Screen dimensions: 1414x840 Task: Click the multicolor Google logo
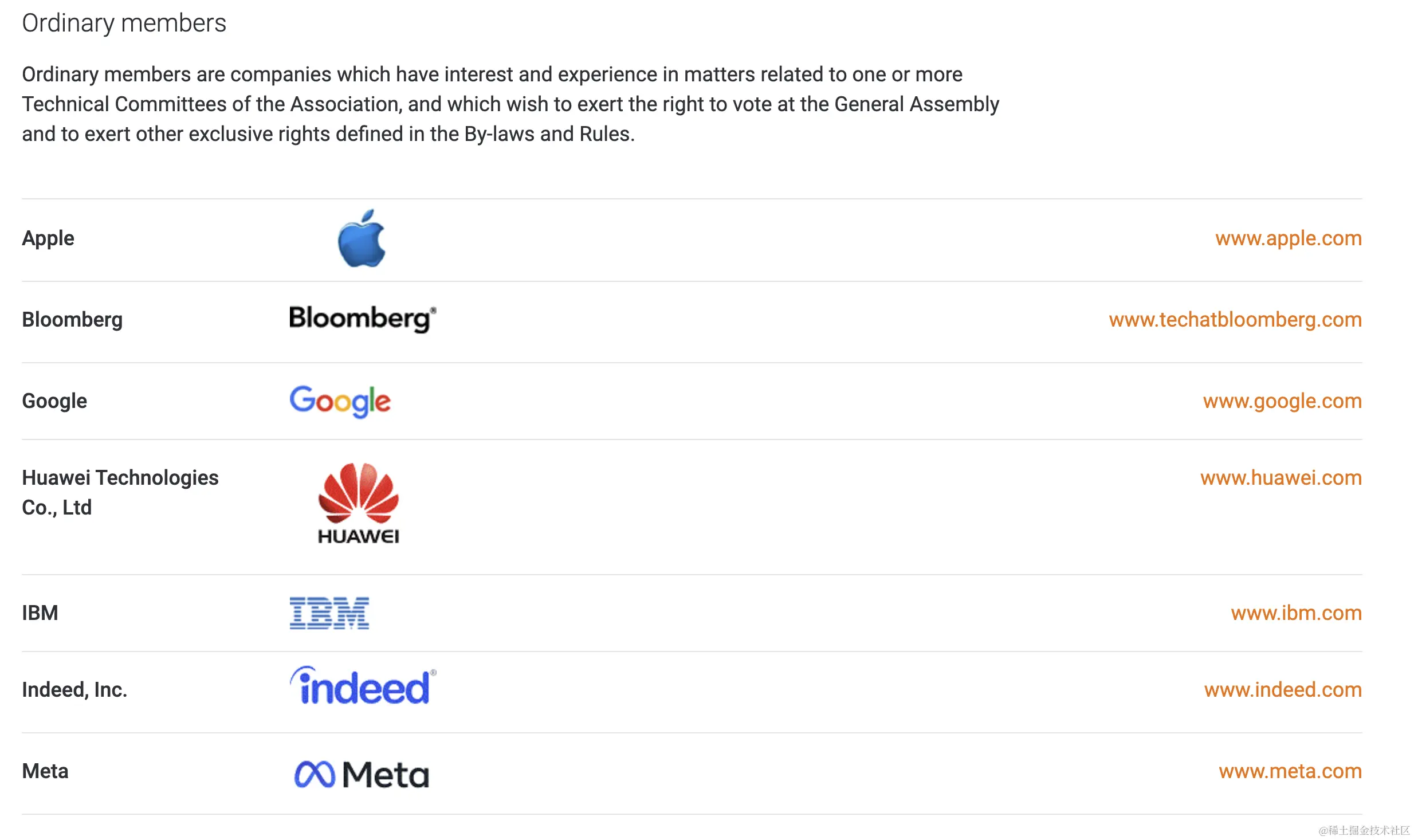coord(340,401)
